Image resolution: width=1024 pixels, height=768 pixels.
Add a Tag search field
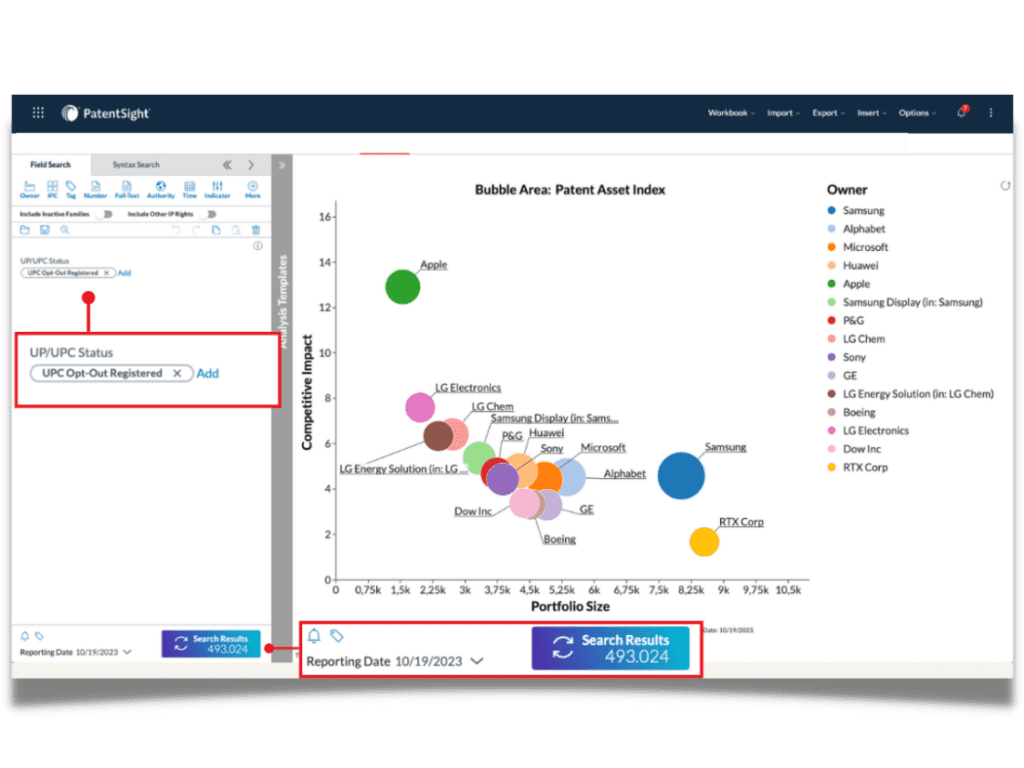71,189
